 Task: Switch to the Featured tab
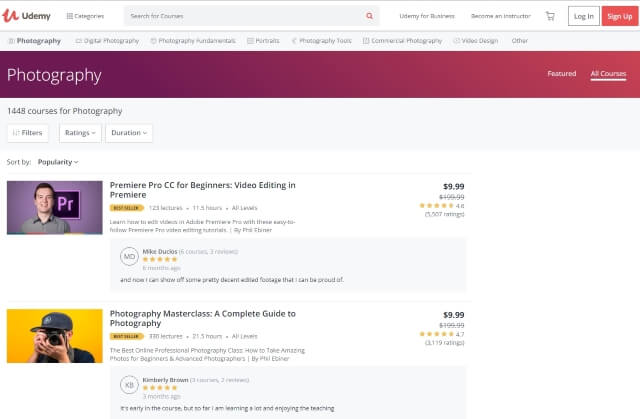(x=562, y=73)
